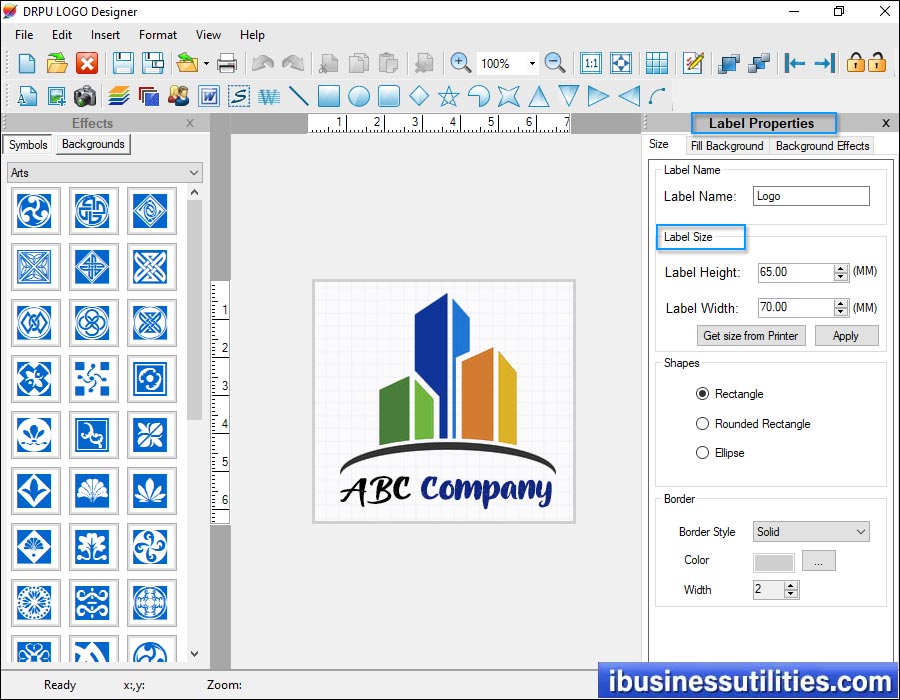
Task: Select the Rectangle shape radio button
Action: 703,394
